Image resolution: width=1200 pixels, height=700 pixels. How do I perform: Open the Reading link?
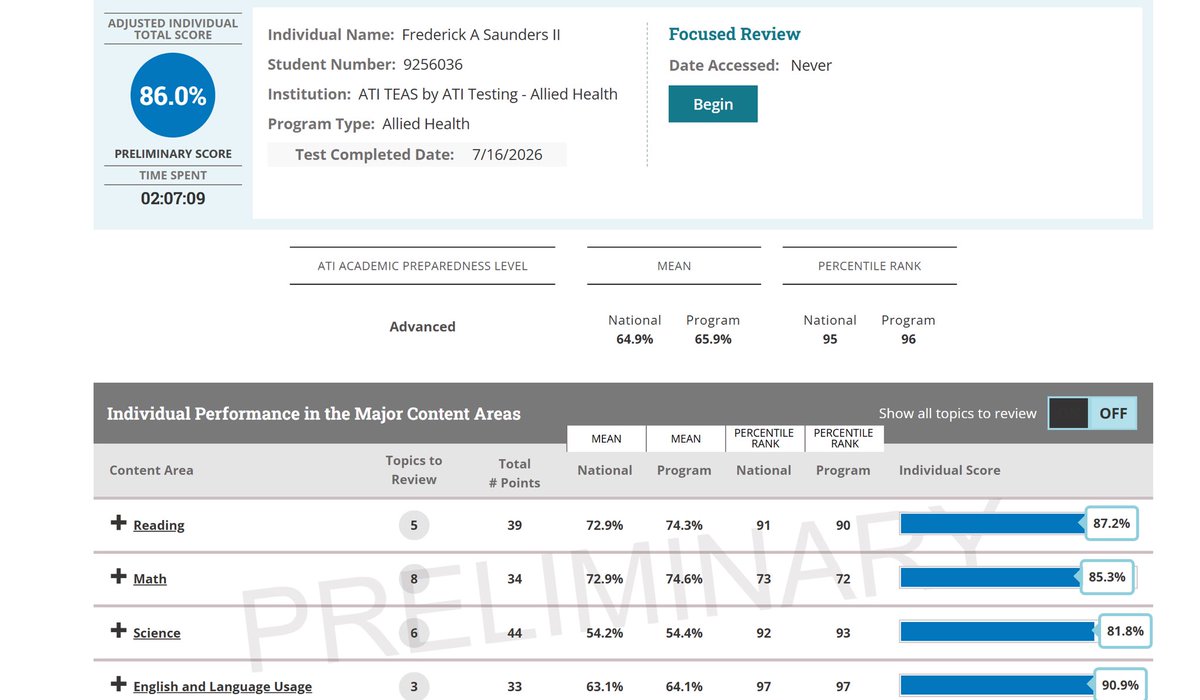pyautogui.click(x=159, y=525)
